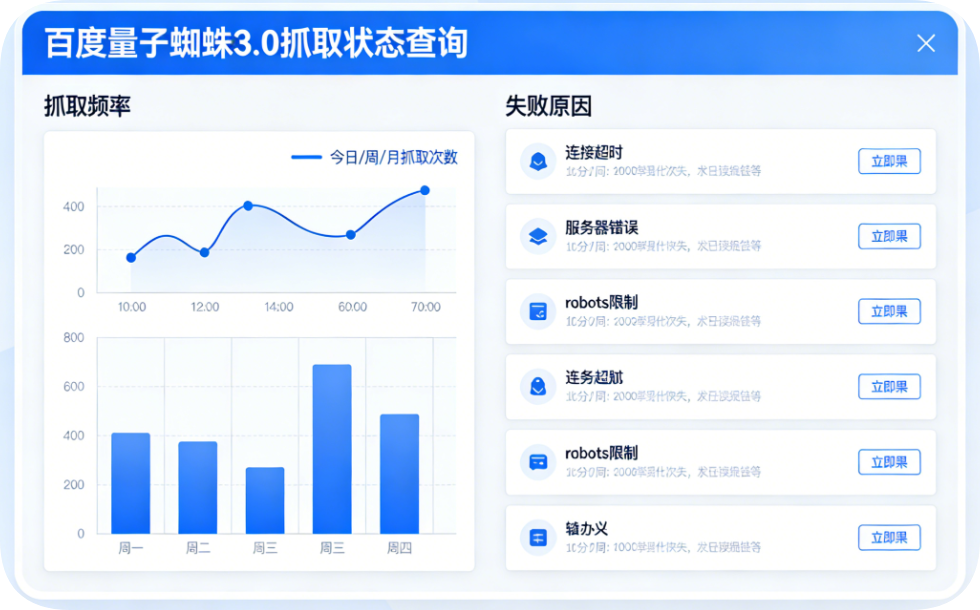
Task: Click 立即果 button for 连务超贶
Action: 889,386
